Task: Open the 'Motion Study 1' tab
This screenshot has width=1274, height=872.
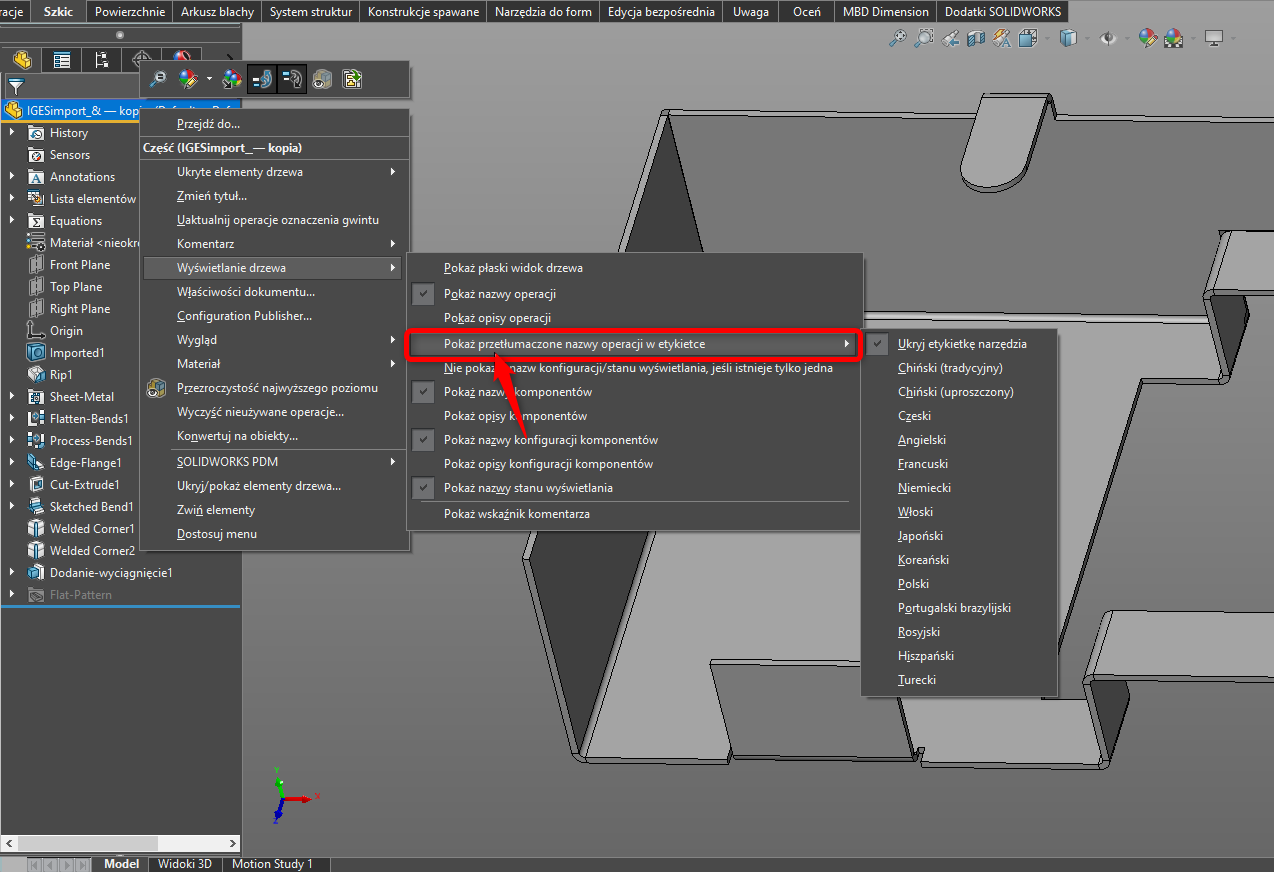Action: click(272, 864)
